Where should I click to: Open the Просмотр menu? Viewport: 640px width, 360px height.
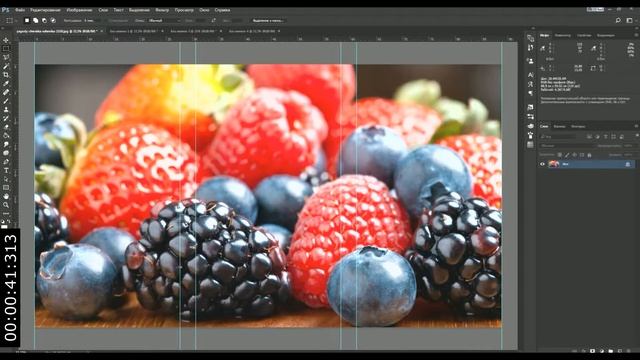point(184,10)
